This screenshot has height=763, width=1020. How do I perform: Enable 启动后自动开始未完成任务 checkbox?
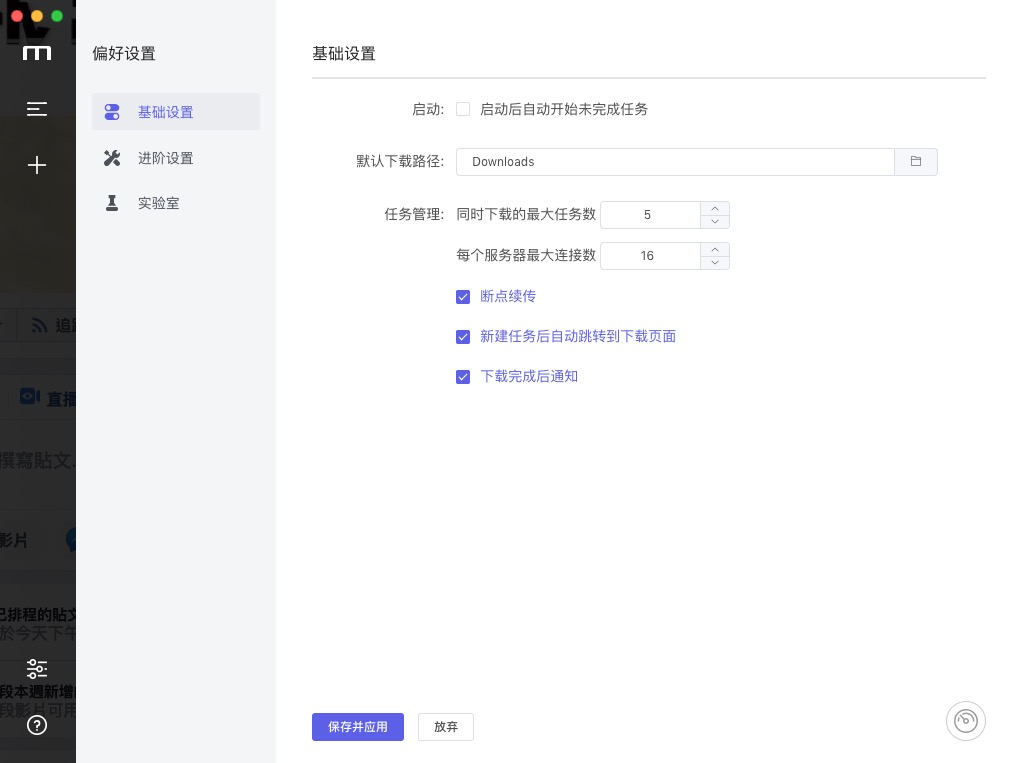tap(463, 109)
